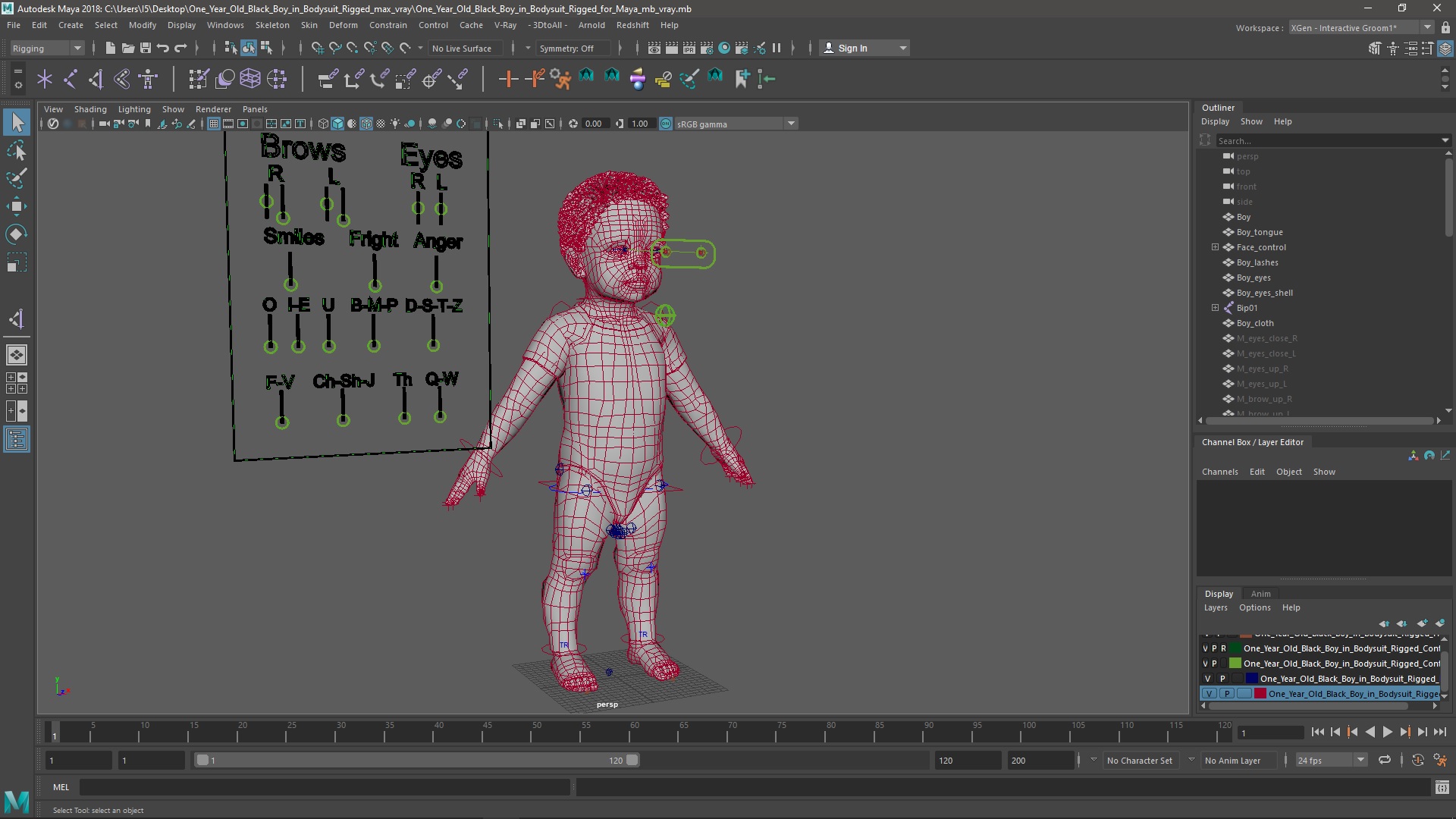
Task: Activate the Scale tool in toolbox
Action: [x=17, y=262]
